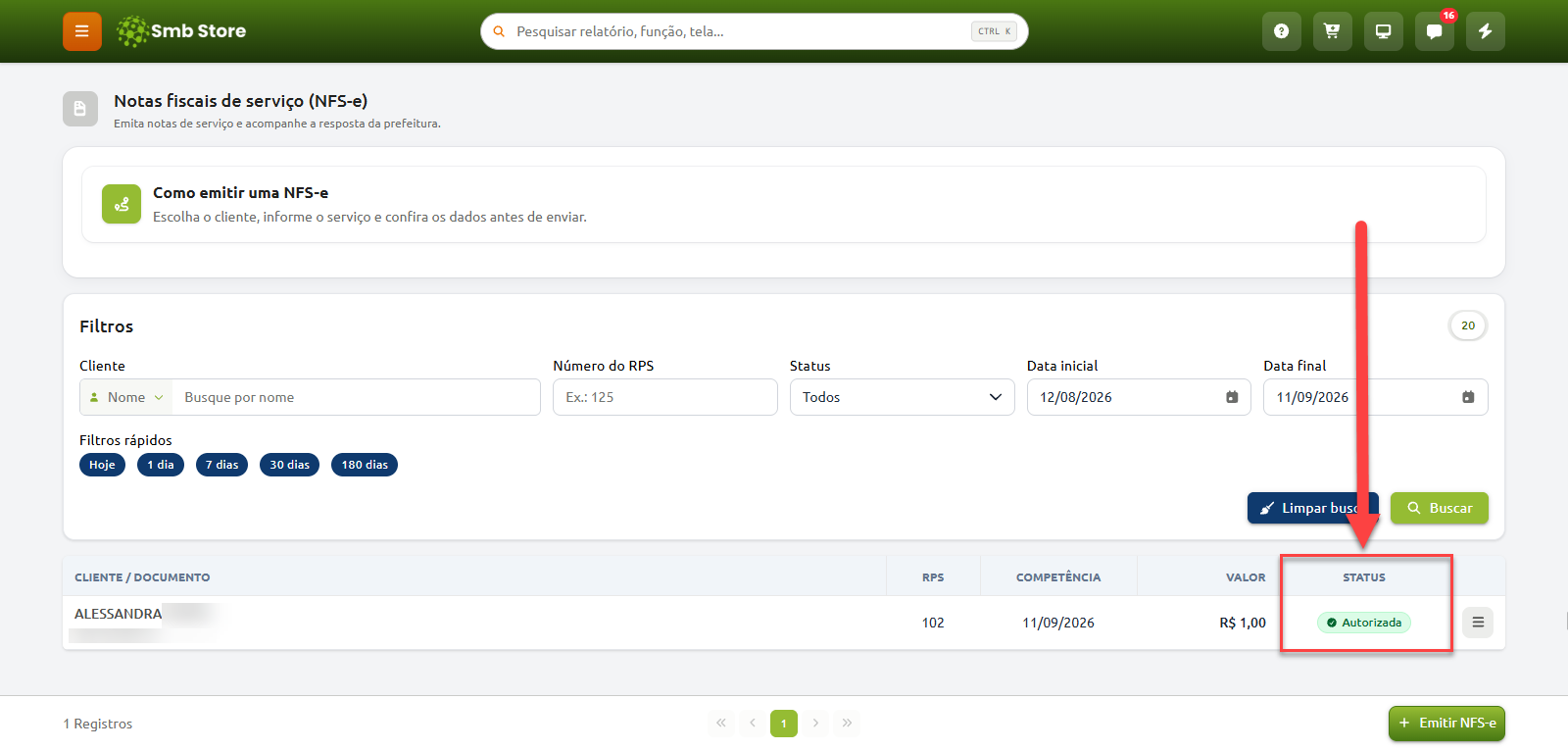
Task: Open Data inicial calendar picker icon
Action: [1232, 397]
